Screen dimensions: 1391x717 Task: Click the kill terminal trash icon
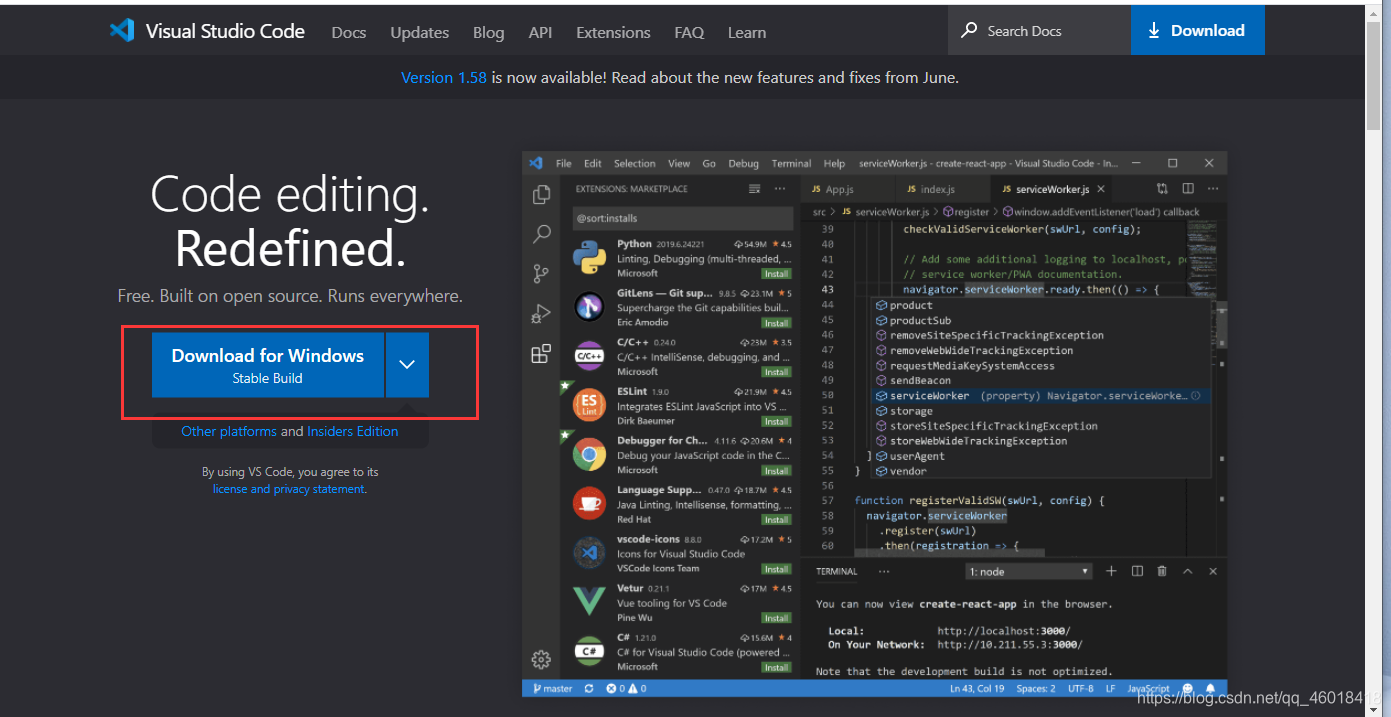[x=1162, y=571]
